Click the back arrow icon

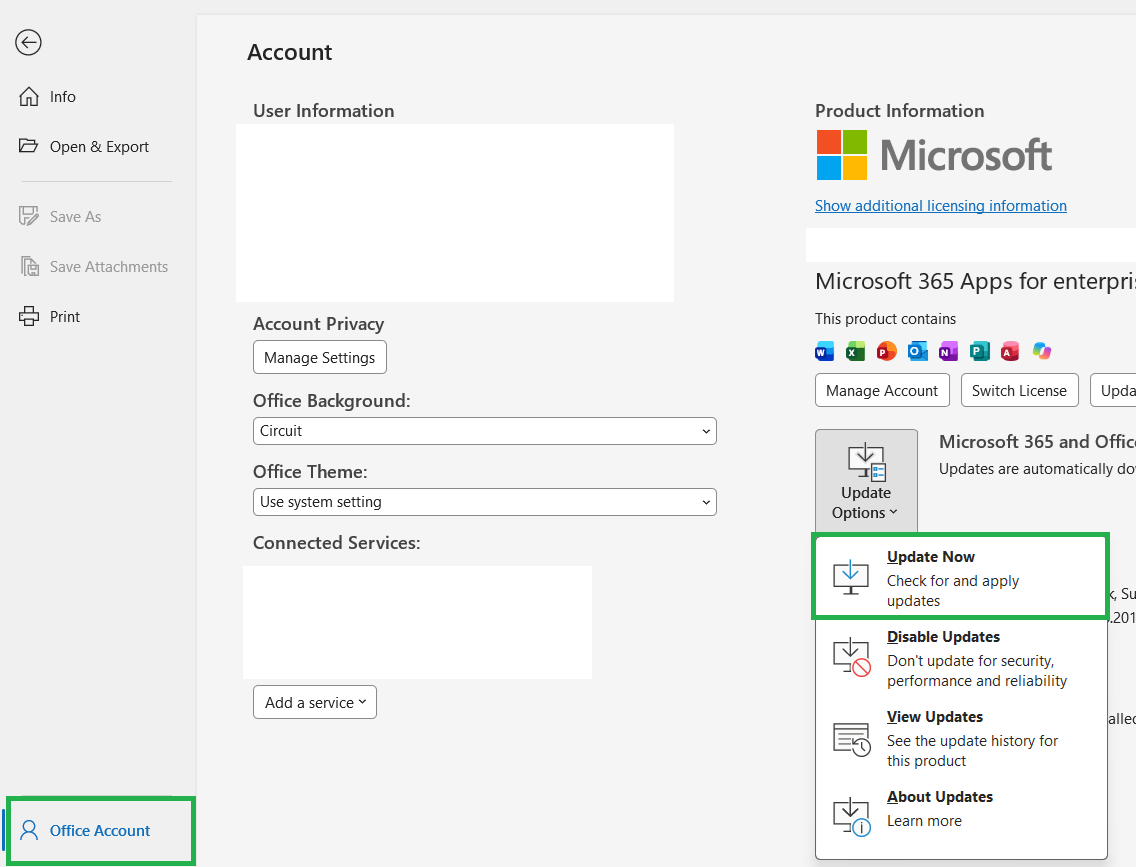pyautogui.click(x=28, y=42)
